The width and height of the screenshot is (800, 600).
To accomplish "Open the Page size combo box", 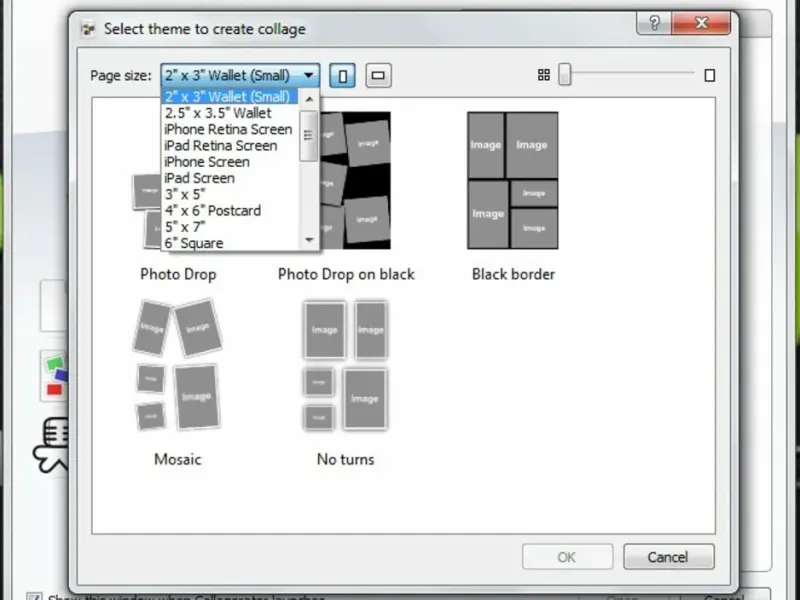I will coord(240,76).
